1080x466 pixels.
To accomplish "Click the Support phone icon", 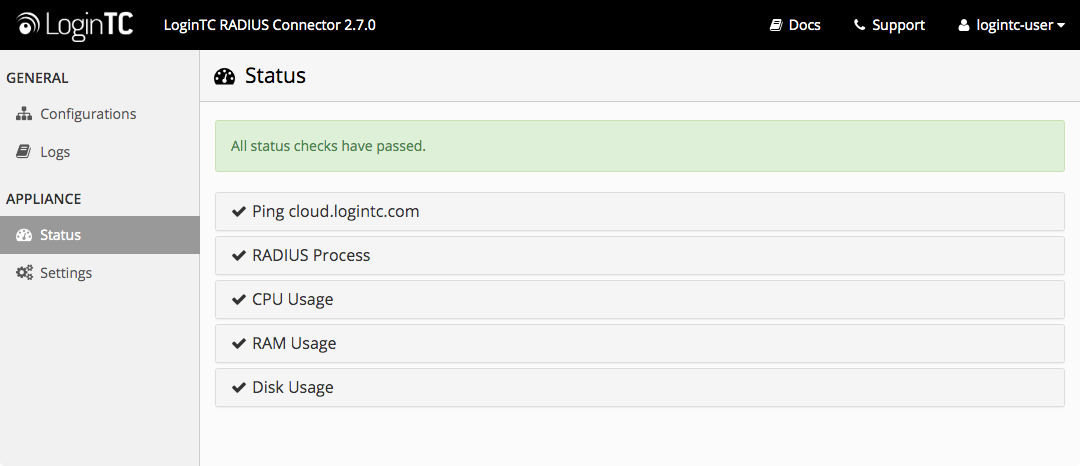I will (x=859, y=25).
